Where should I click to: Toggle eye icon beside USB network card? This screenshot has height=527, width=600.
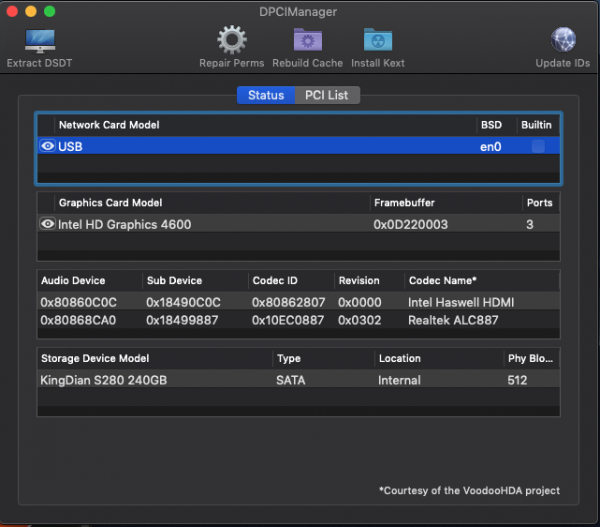point(47,146)
